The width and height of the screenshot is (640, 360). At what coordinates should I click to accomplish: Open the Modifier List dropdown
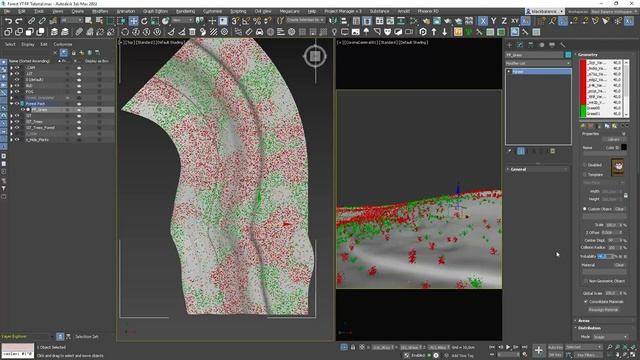coord(538,63)
